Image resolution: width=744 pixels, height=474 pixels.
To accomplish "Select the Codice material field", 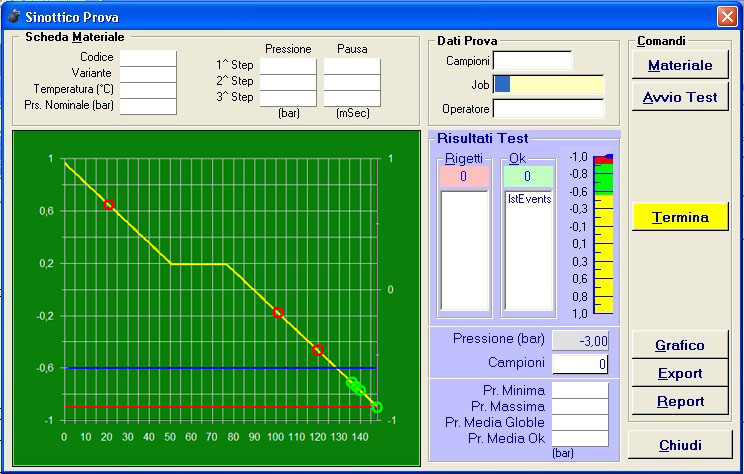I will (147, 58).
